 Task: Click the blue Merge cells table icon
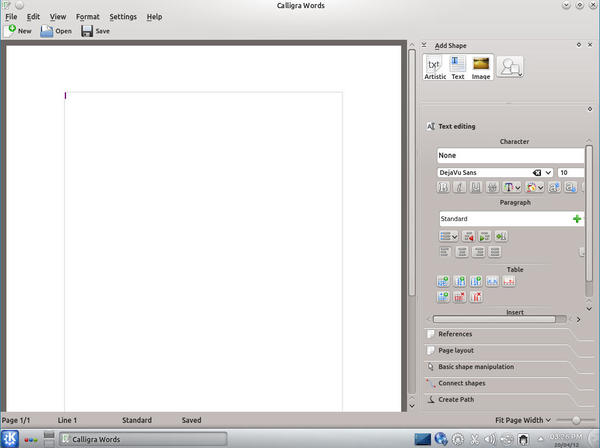492,282
